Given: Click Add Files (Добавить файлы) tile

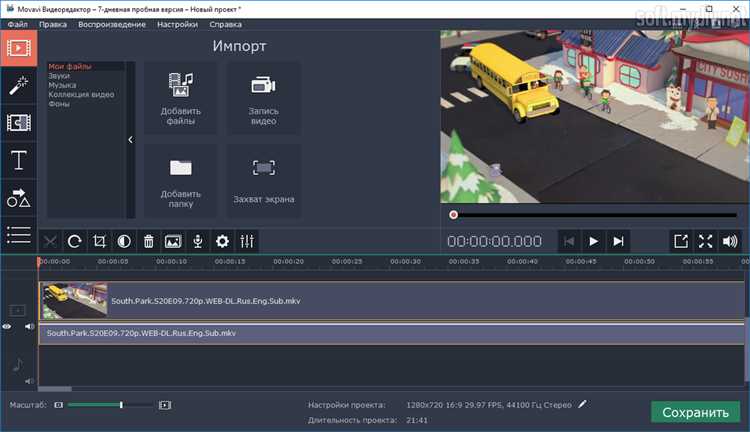Looking at the screenshot, I should click(180, 98).
